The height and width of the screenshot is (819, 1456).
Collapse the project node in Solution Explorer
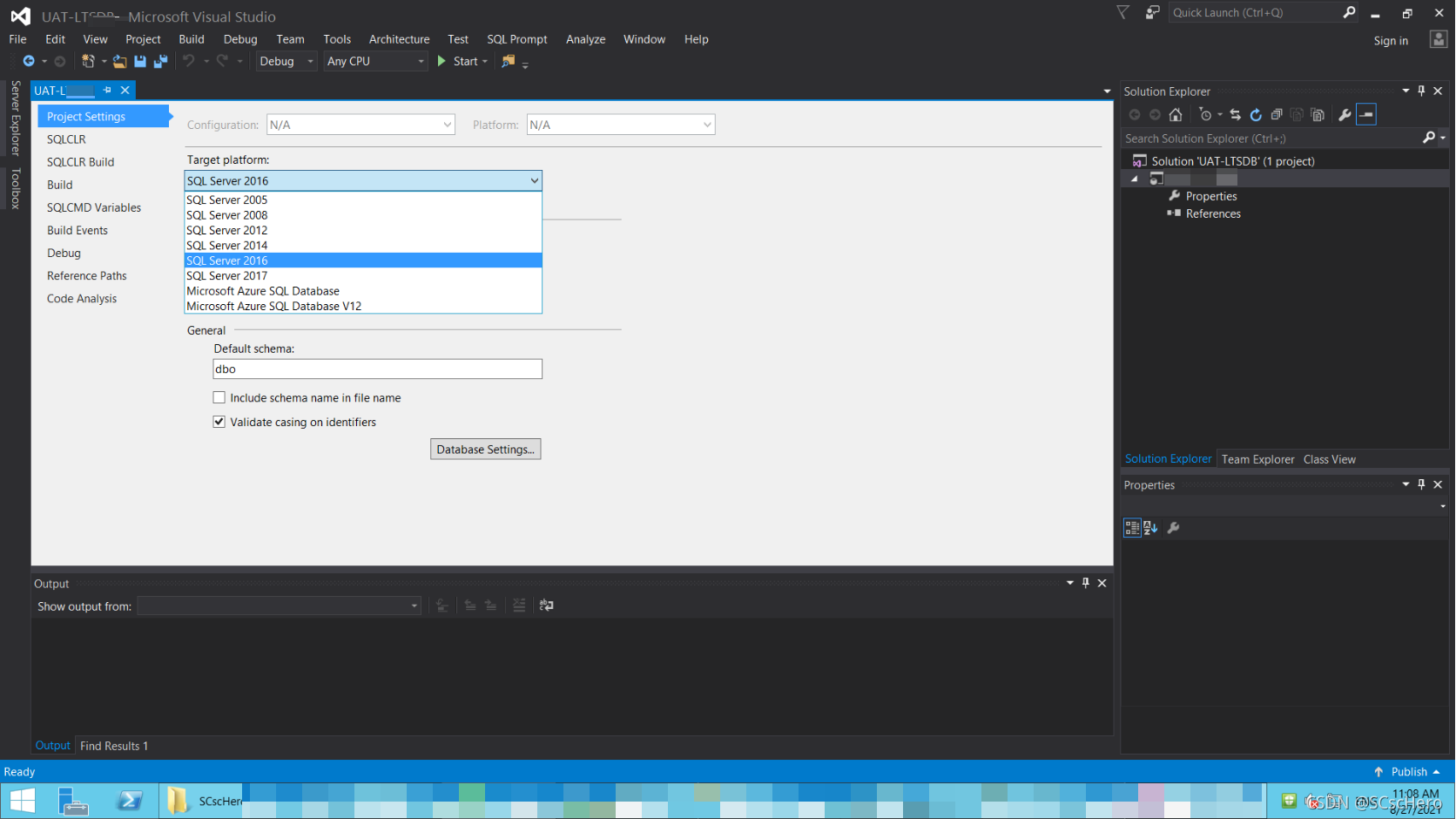[x=1134, y=179]
